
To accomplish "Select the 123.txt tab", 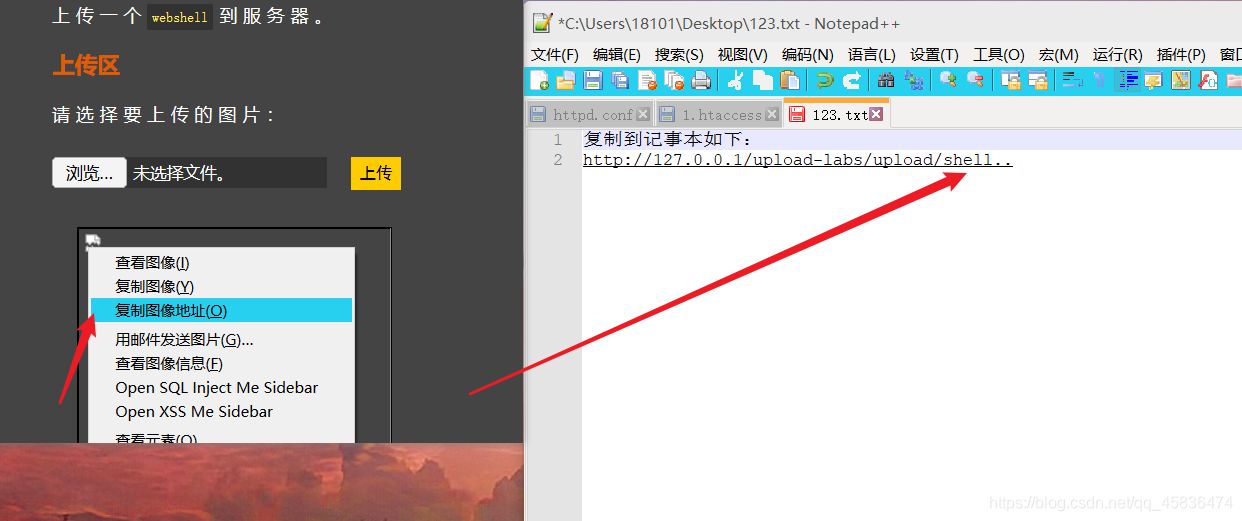I will coord(839,115).
